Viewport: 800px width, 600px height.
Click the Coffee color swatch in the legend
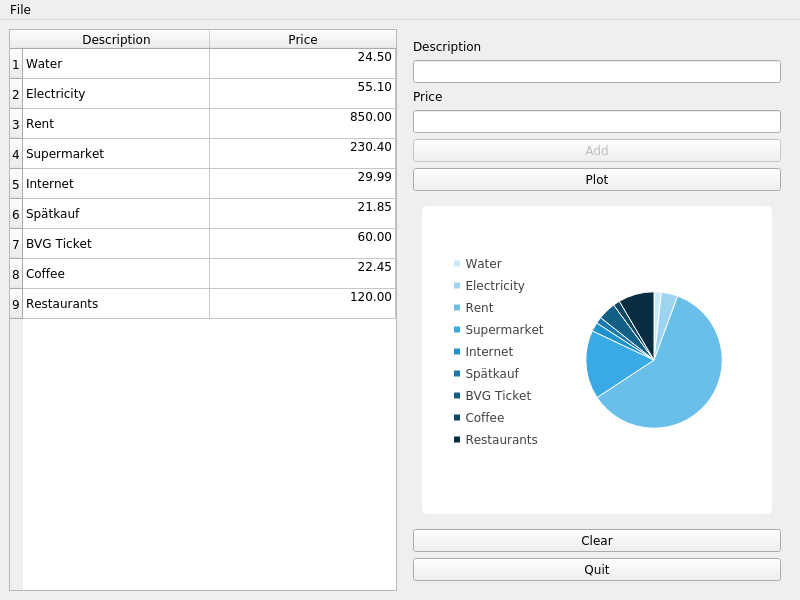456,417
